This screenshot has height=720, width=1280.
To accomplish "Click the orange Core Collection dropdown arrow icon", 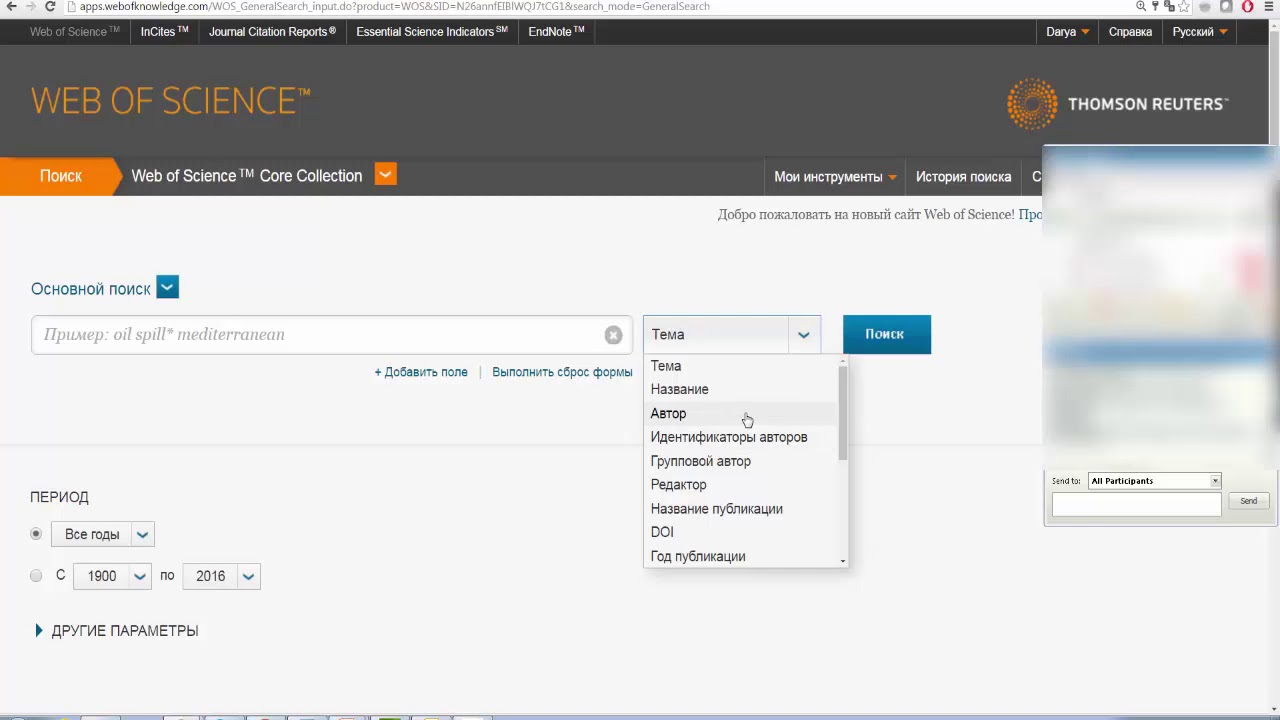I will point(385,175).
